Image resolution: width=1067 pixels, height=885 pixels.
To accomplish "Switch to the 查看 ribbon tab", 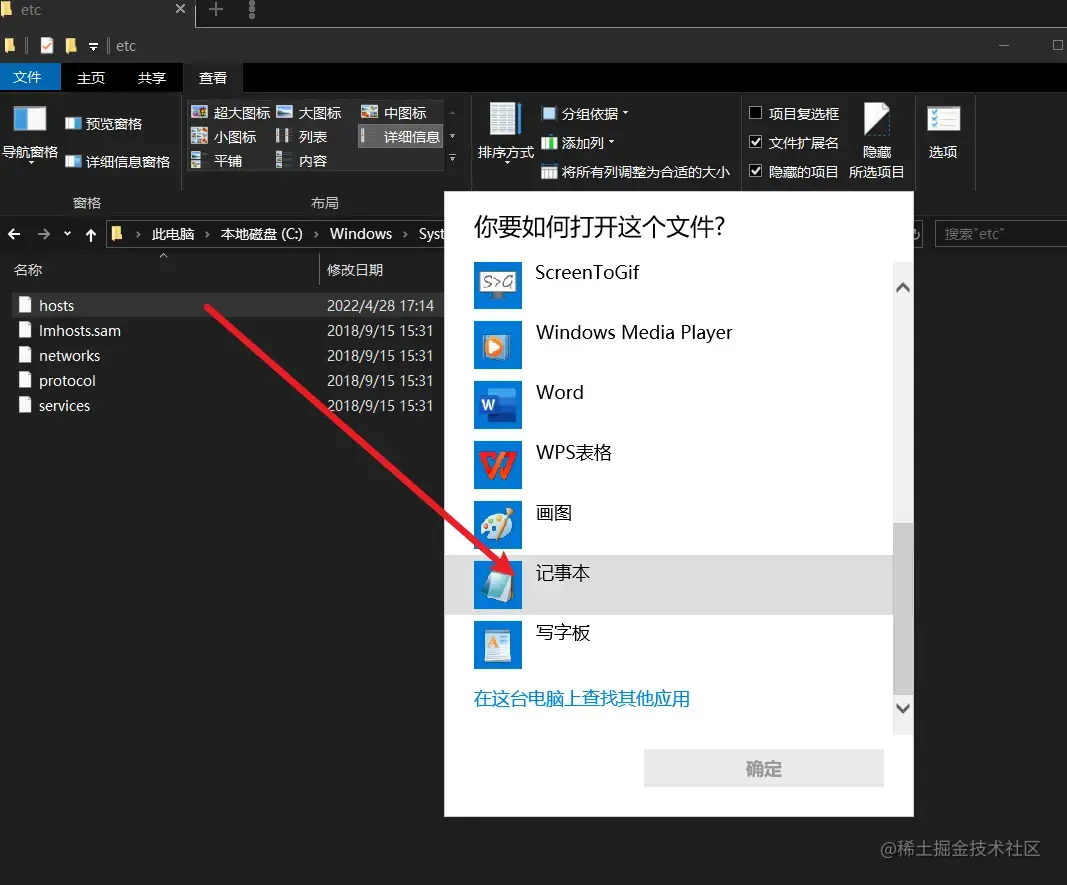I will (212, 78).
